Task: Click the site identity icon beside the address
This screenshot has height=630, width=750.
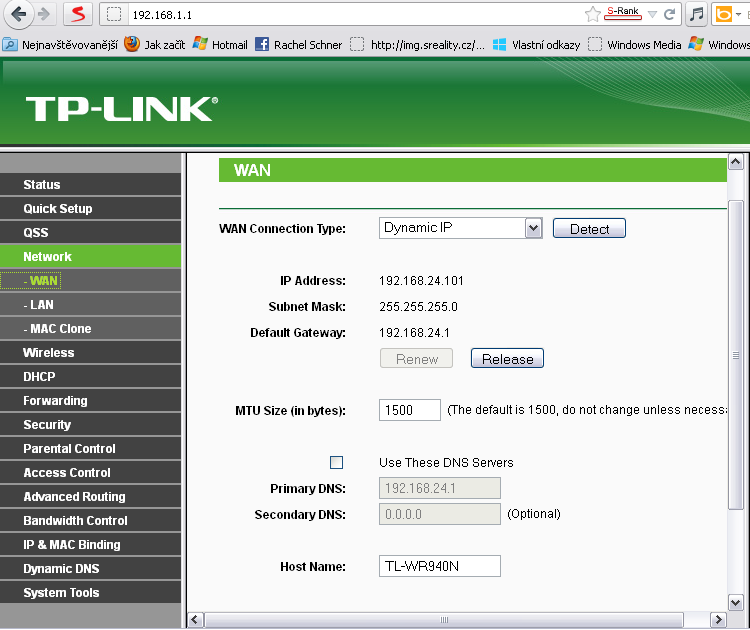Action: click(x=114, y=15)
